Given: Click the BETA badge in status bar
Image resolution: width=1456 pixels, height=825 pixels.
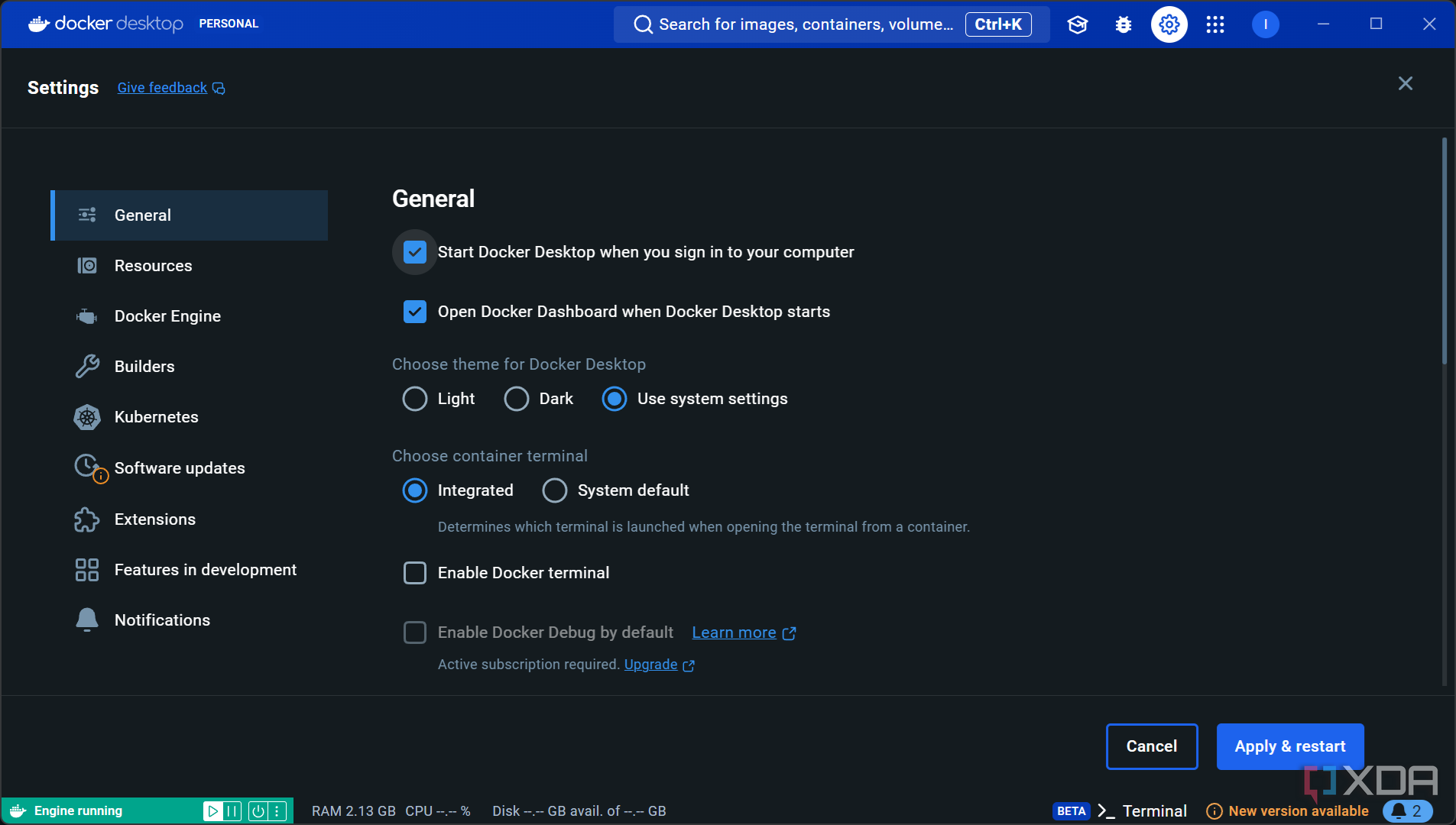Looking at the screenshot, I should point(1072,811).
